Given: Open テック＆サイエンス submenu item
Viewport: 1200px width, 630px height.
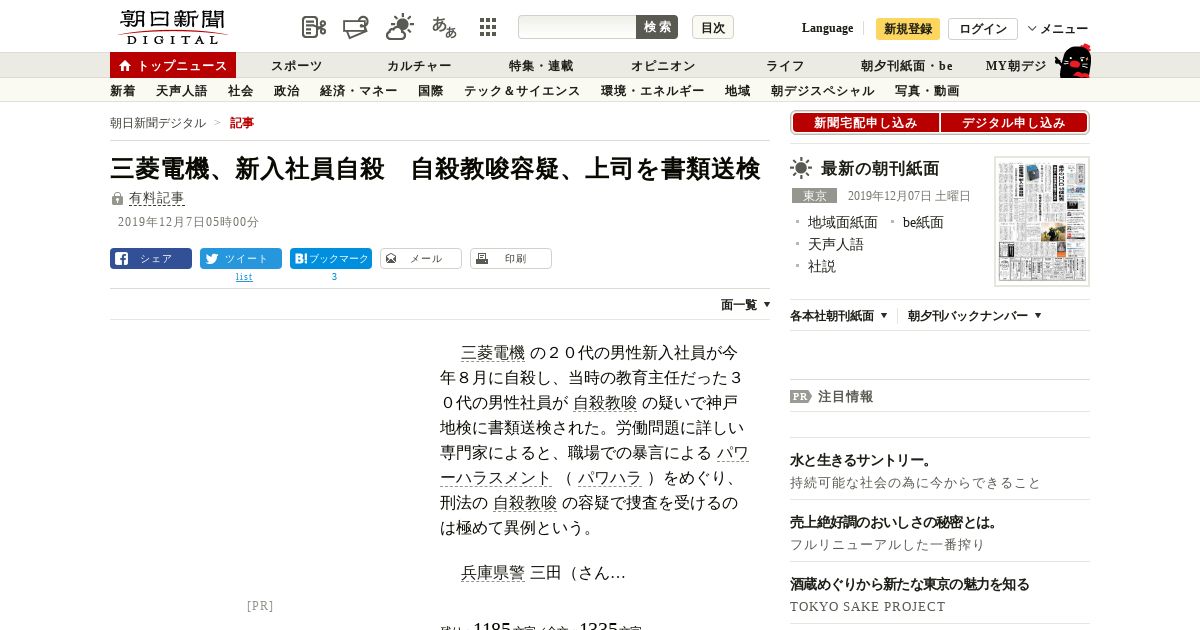Looking at the screenshot, I should 522,90.
